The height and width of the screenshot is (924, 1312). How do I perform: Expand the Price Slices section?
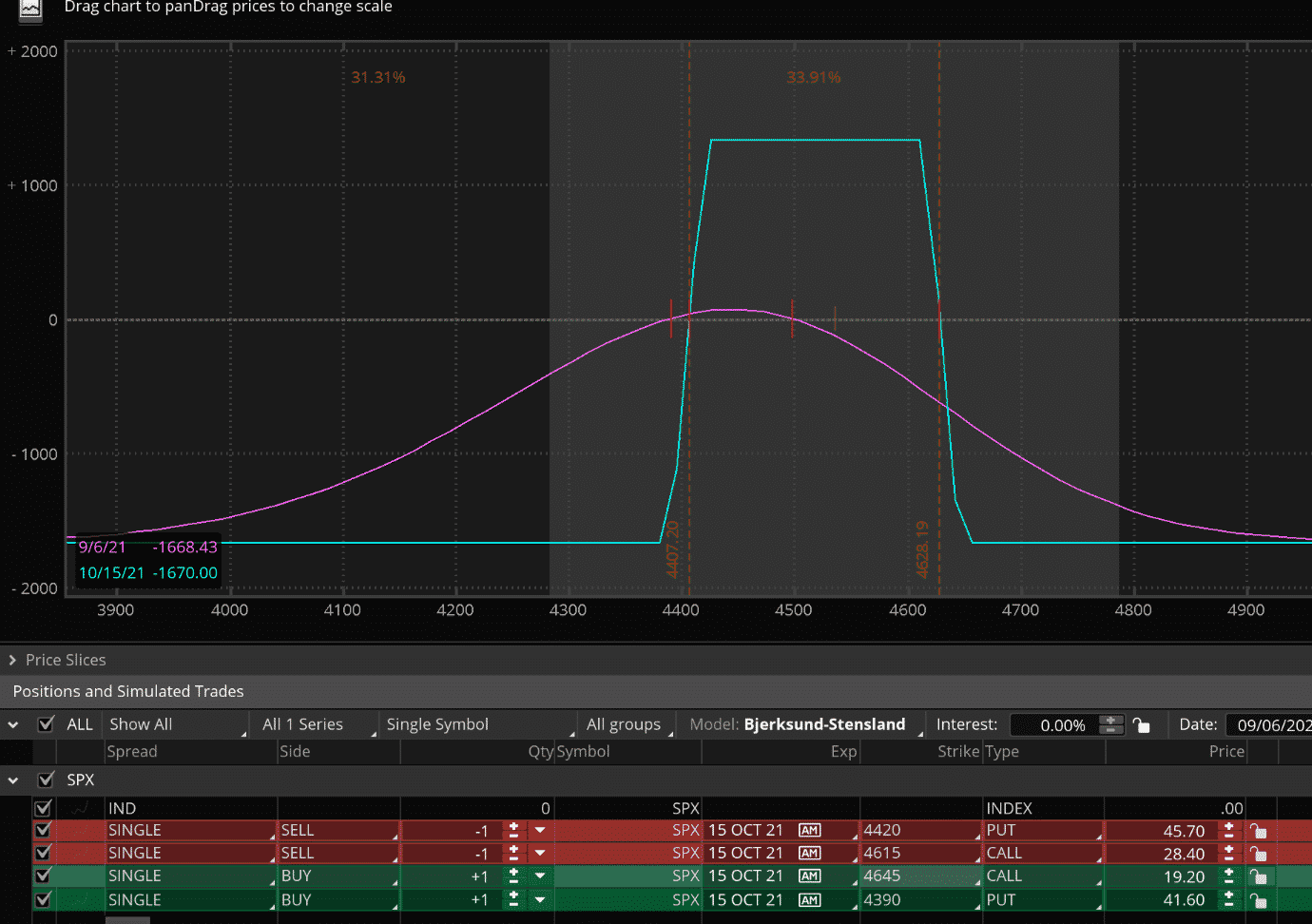(12, 660)
